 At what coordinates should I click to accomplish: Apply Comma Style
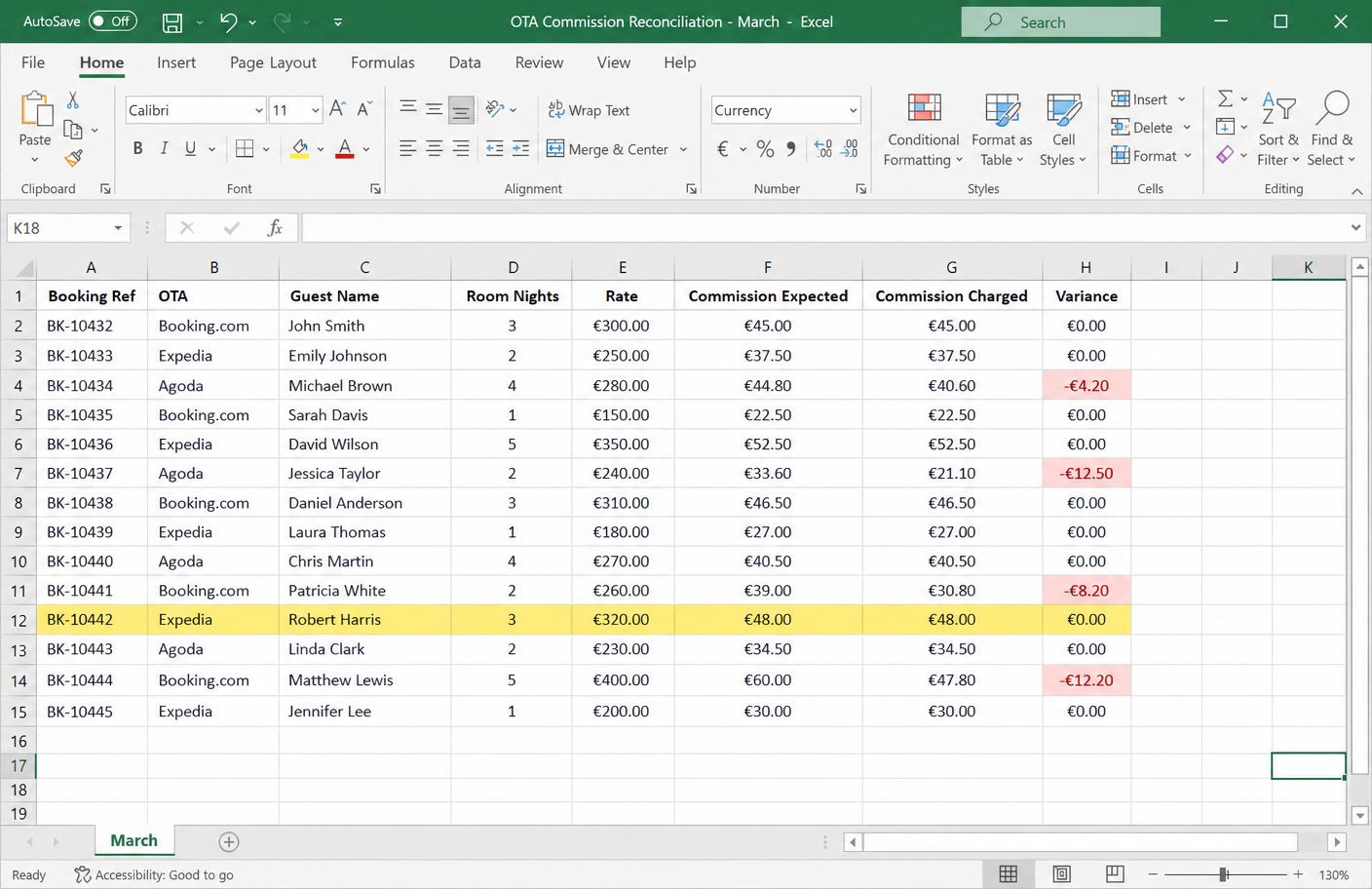(x=791, y=149)
